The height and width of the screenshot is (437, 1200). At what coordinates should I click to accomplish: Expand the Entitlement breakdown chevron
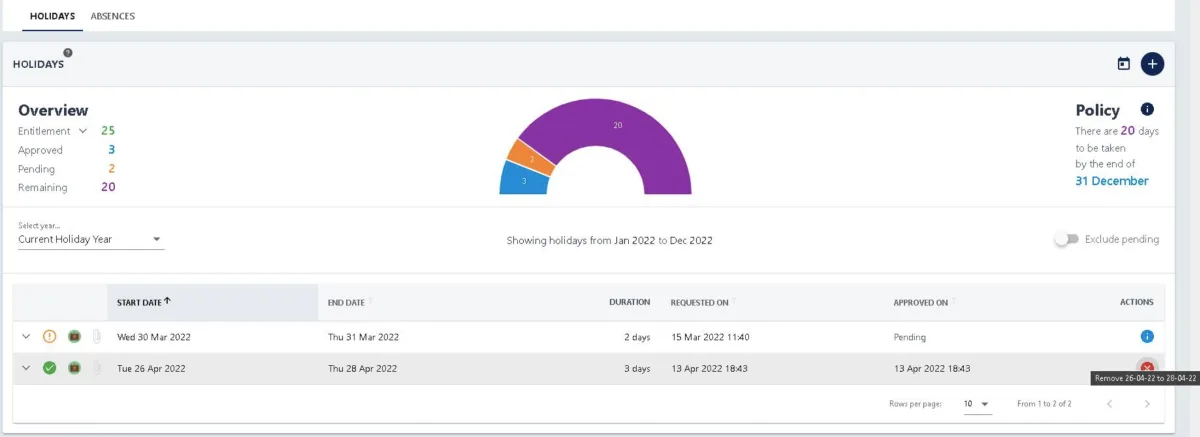click(83, 131)
